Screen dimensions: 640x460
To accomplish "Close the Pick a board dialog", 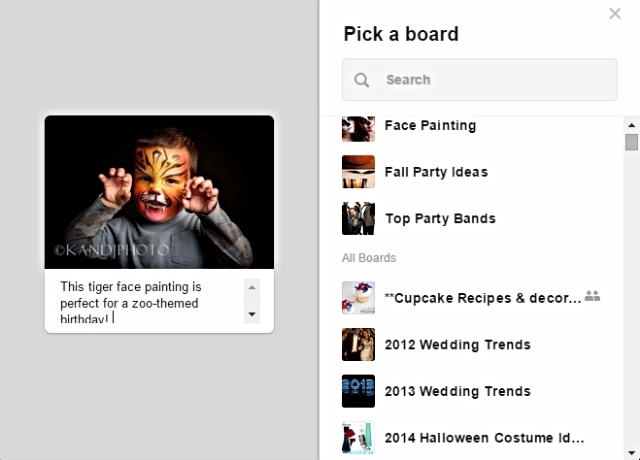I will click(615, 14).
